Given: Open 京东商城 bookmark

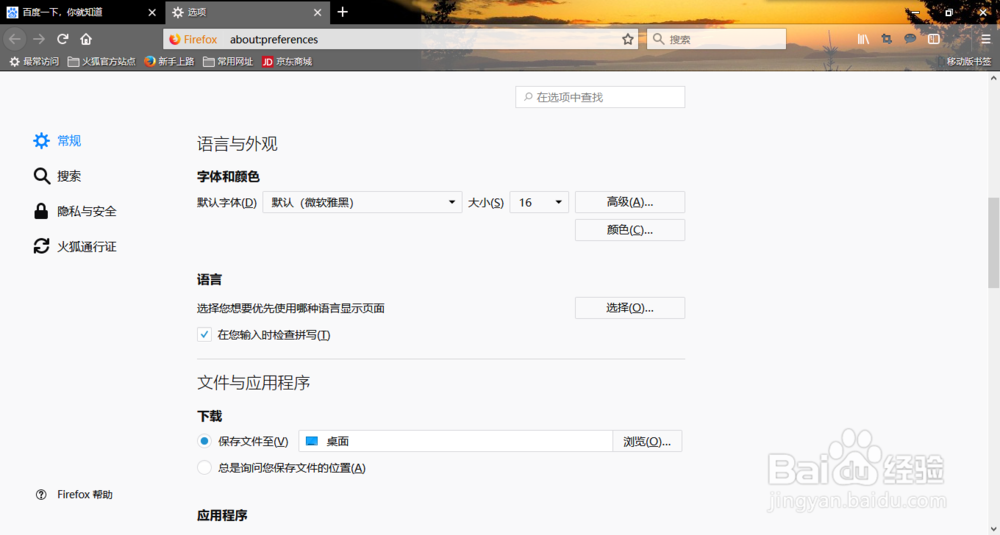Looking at the screenshot, I should tap(287, 62).
